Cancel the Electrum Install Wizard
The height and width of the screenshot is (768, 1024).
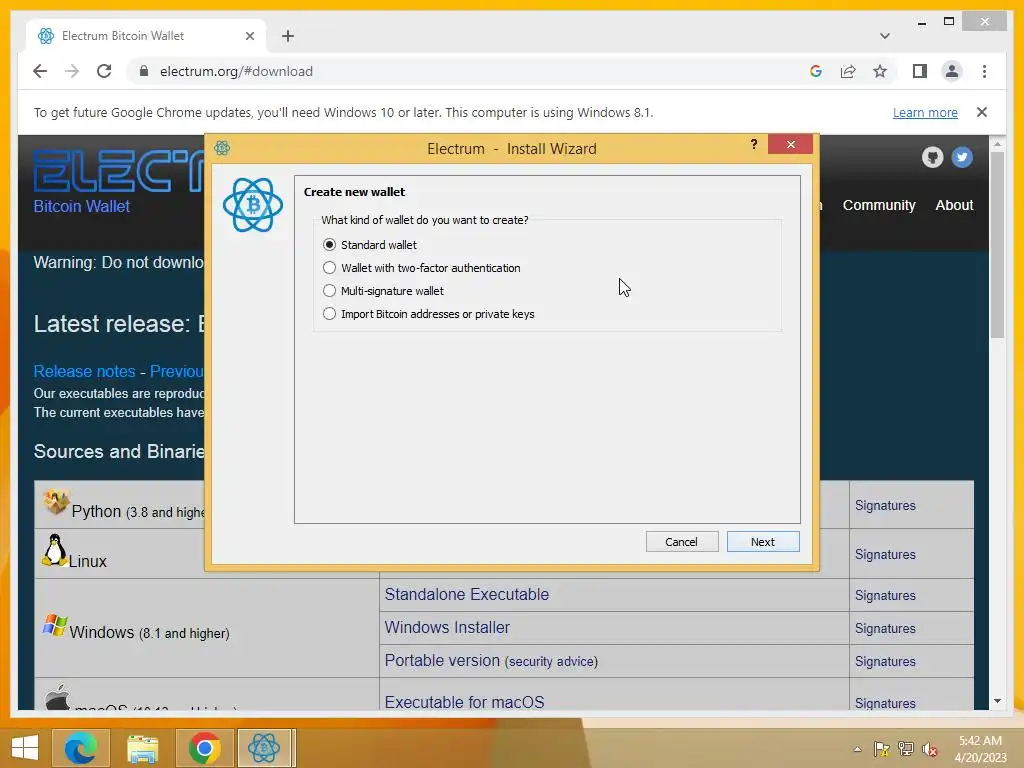coord(682,542)
